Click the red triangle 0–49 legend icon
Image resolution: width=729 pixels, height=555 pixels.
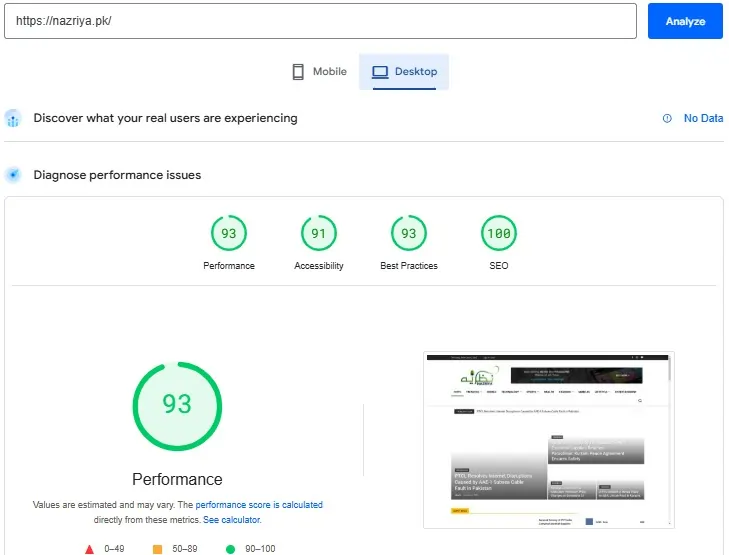[90, 549]
